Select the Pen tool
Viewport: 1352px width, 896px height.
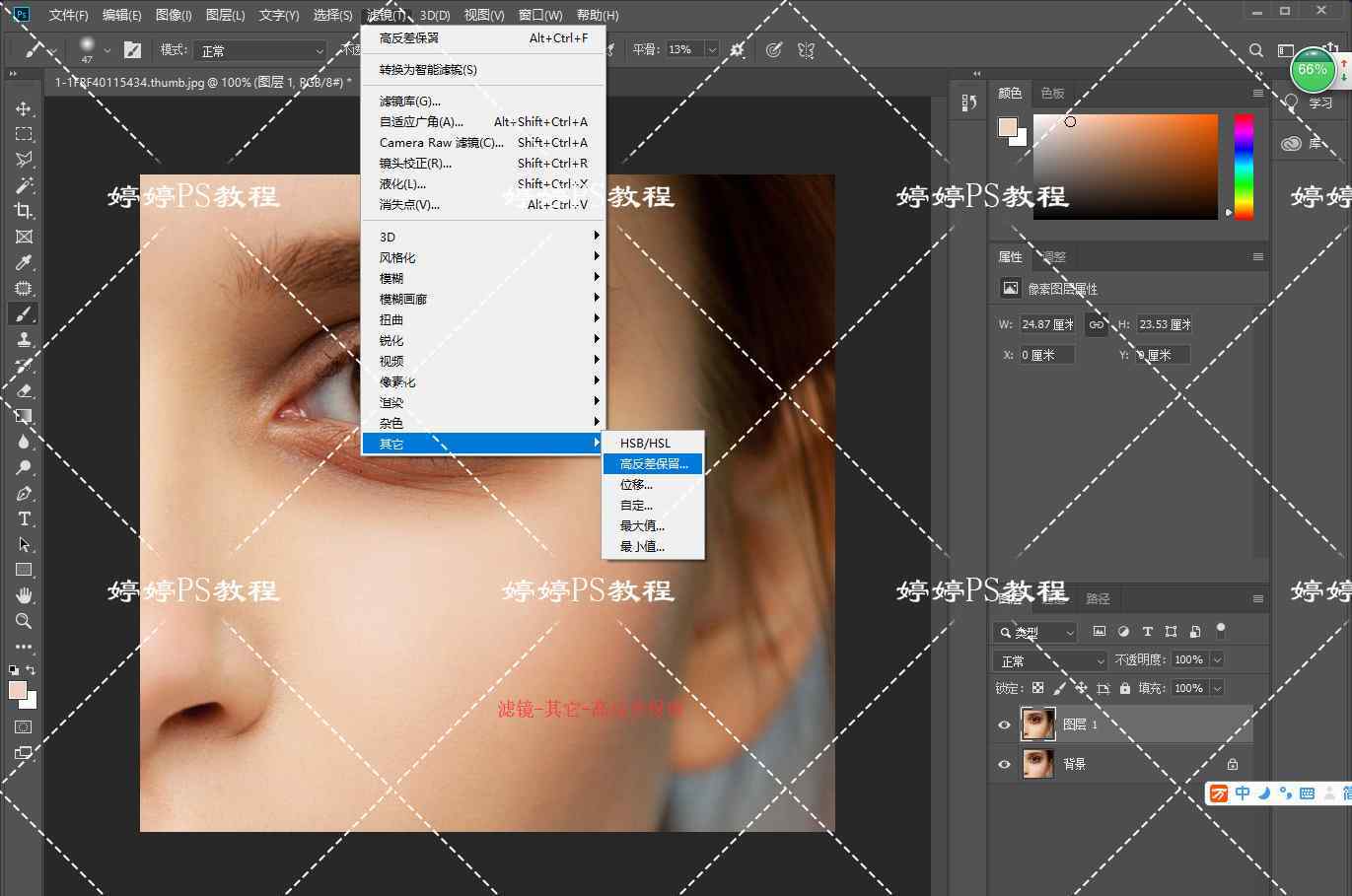(24, 493)
